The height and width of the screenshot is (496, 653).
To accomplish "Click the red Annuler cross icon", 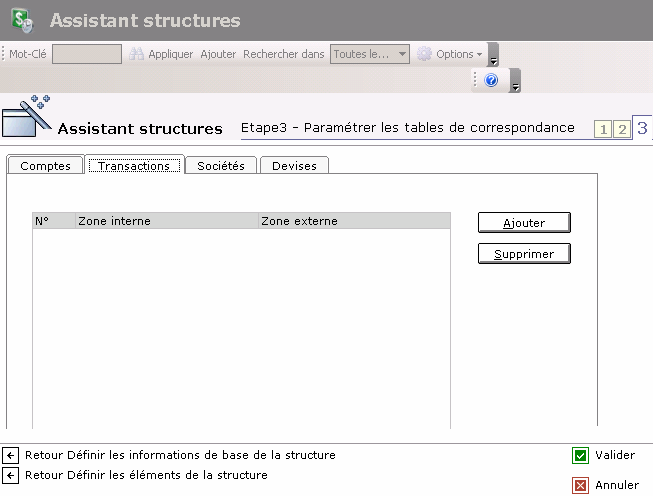I will click(580, 485).
